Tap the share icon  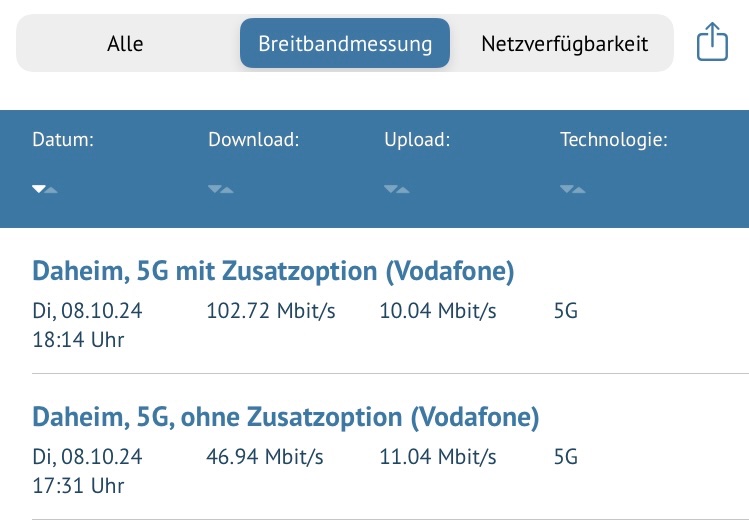[x=711, y=43]
